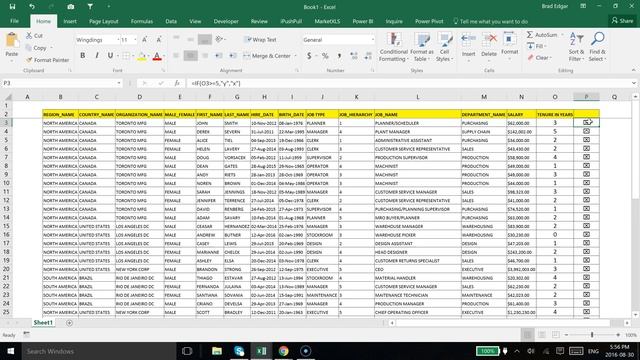Decrease font size with smaller A
Viewport: 640px width, 360px height.
pyautogui.click(x=159, y=40)
